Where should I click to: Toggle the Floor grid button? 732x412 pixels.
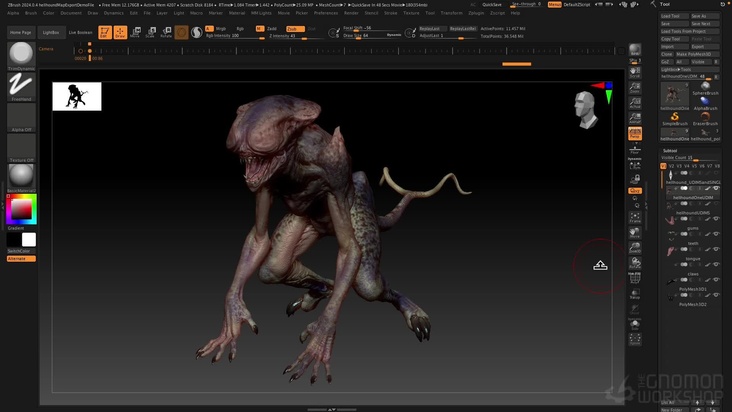point(635,149)
